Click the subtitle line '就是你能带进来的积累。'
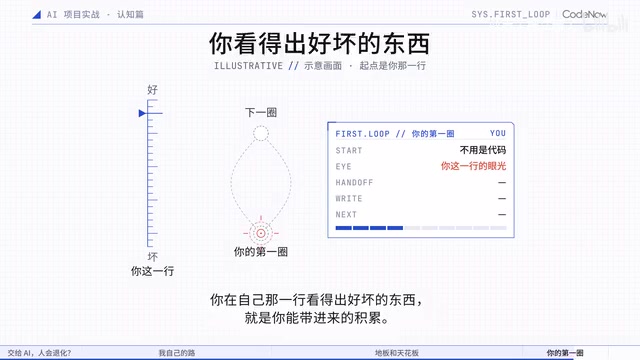The image size is (640, 360). (x=317, y=318)
